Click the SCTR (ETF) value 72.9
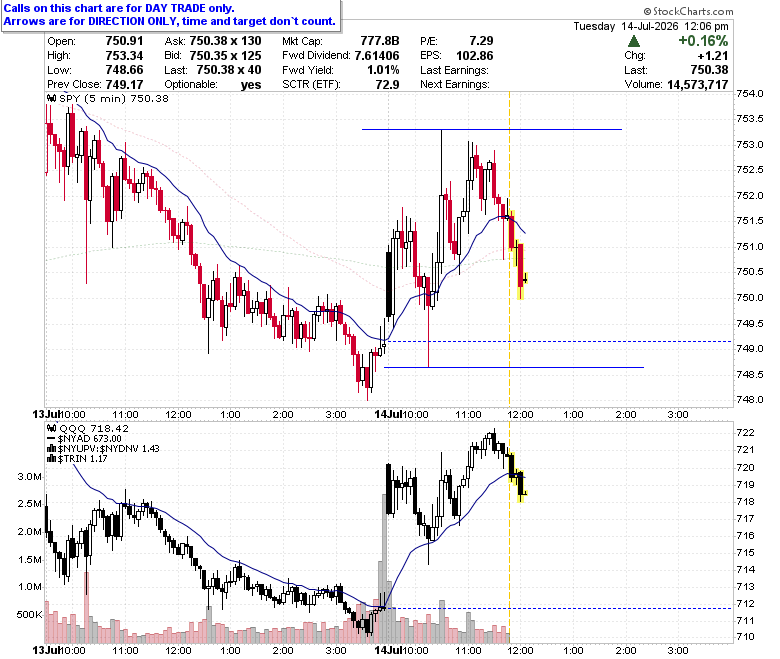Screen dimensions: 780x659 387,84
